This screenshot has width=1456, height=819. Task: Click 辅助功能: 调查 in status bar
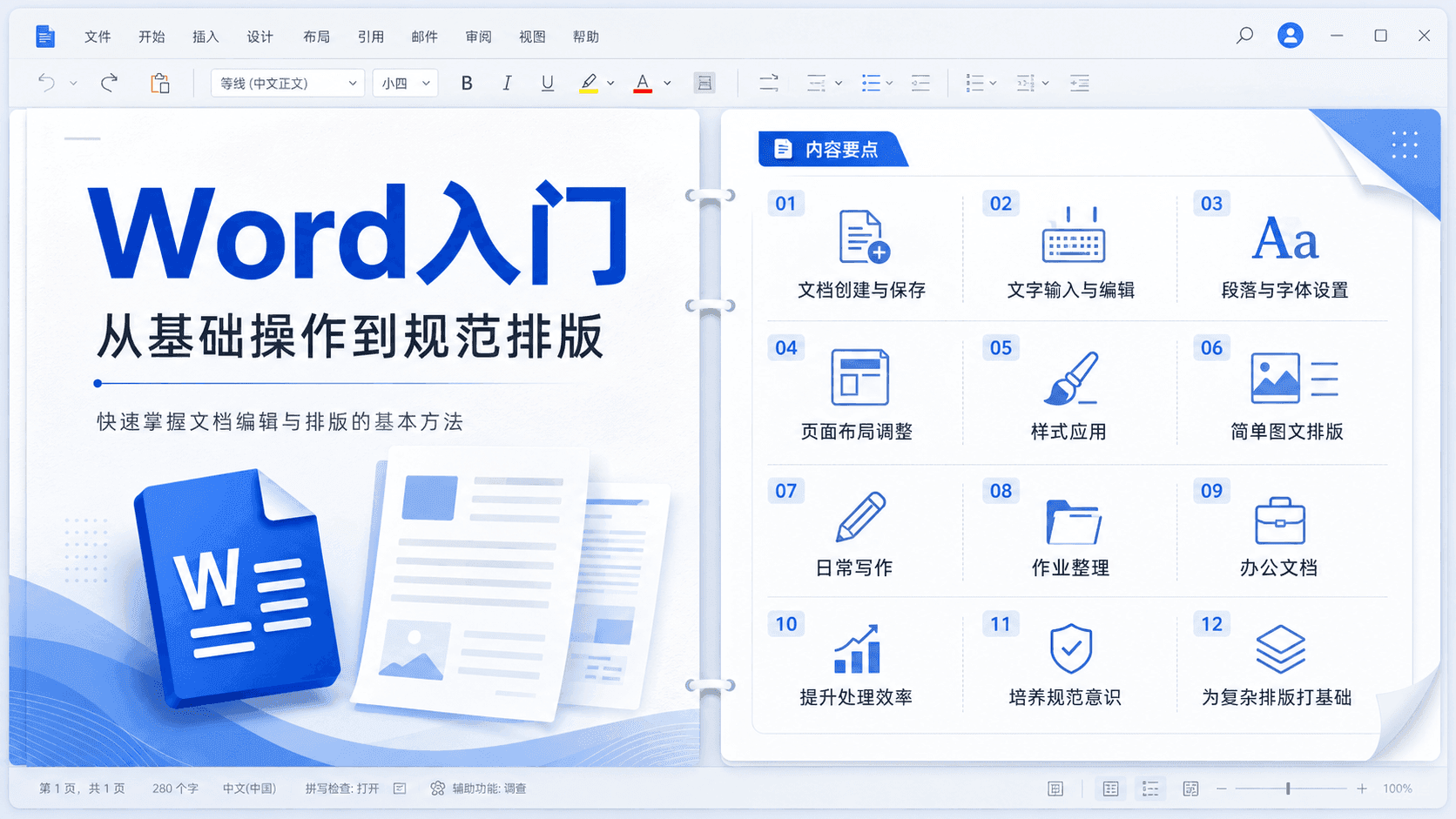tap(489, 789)
